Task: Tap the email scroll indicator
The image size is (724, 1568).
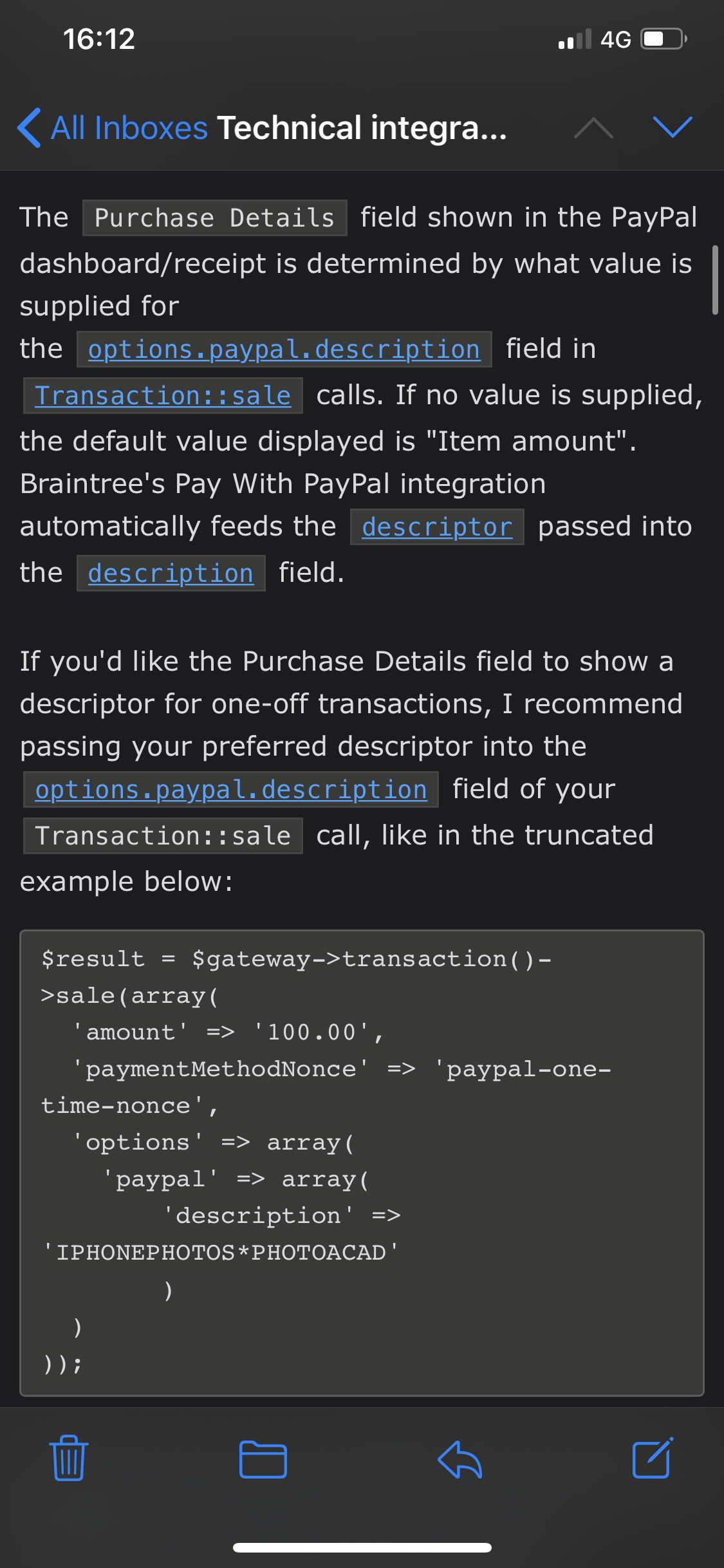Action: point(715,279)
